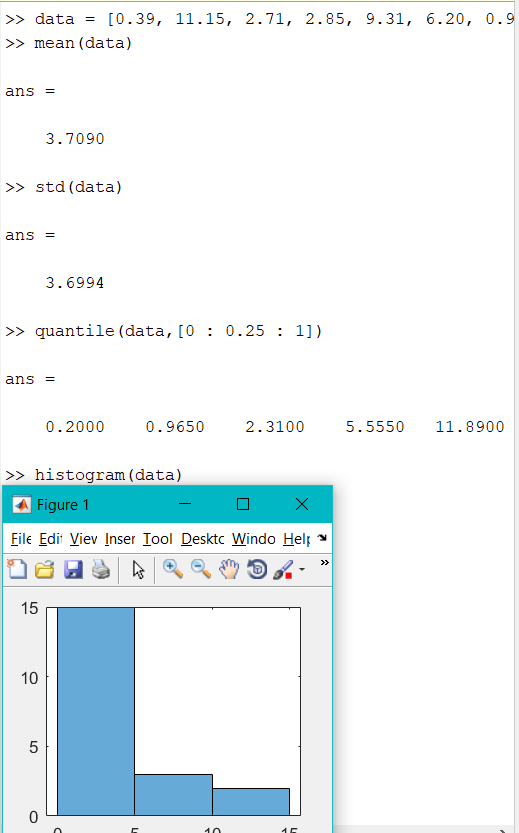519x833 pixels.
Task: Activate the Zoom In magnifier tool
Action: point(173,569)
